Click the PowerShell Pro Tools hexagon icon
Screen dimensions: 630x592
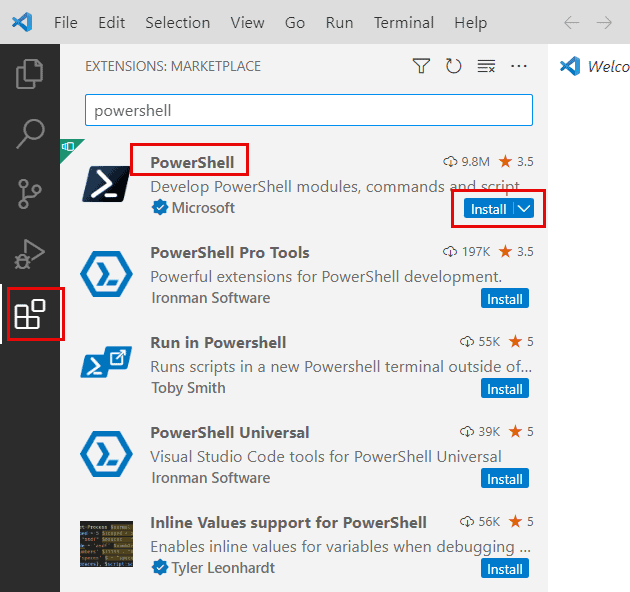[106, 274]
